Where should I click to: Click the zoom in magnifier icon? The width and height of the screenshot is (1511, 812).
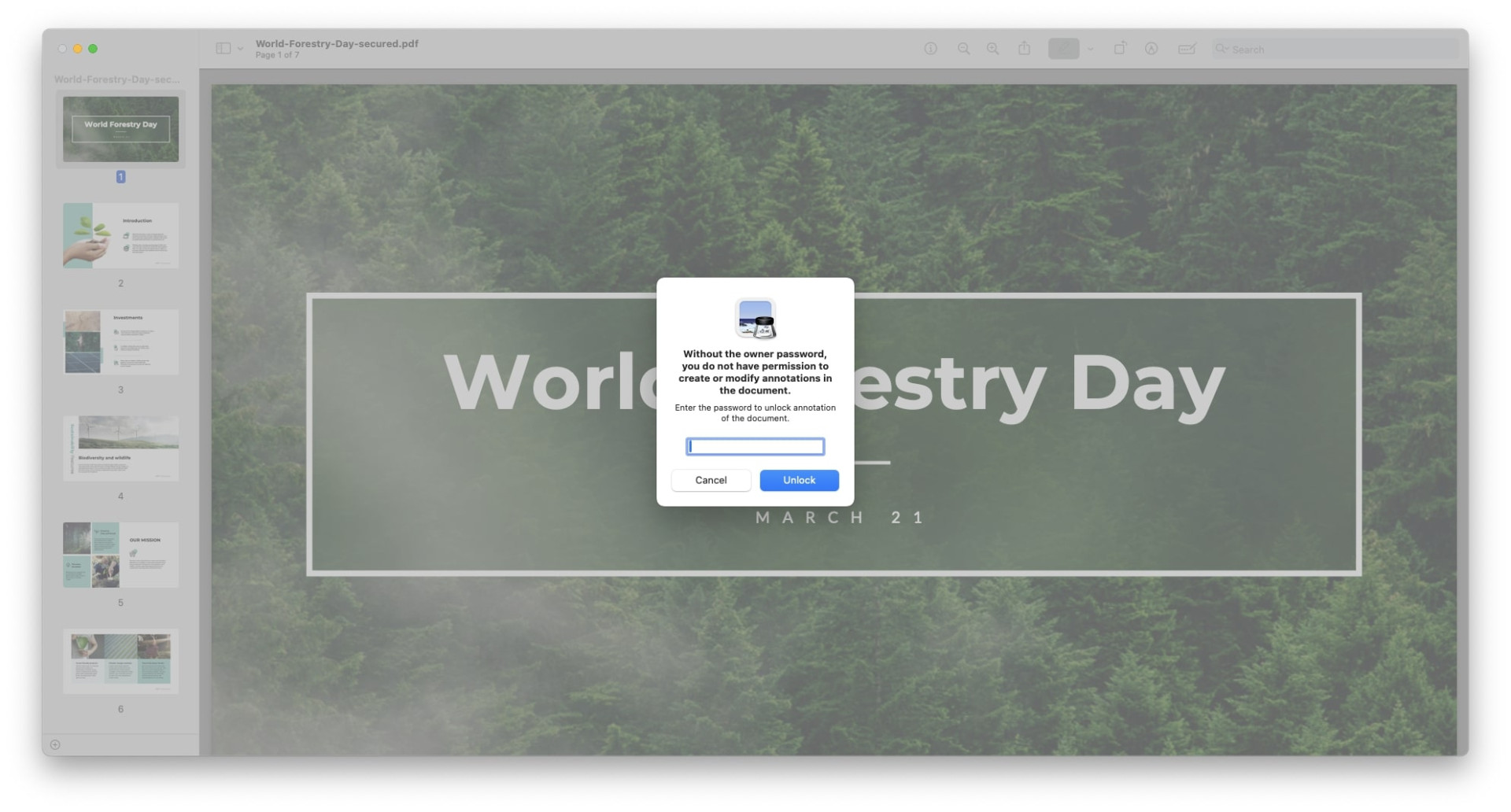[993, 49]
